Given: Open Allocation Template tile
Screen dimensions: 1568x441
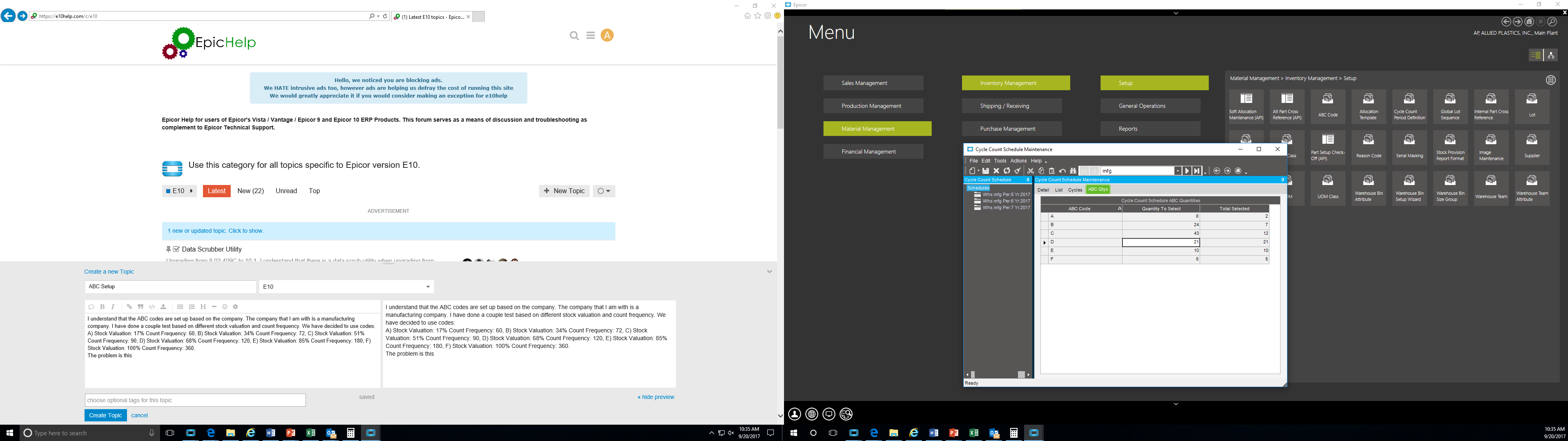Looking at the screenshot, I should tap(1368, 107).
